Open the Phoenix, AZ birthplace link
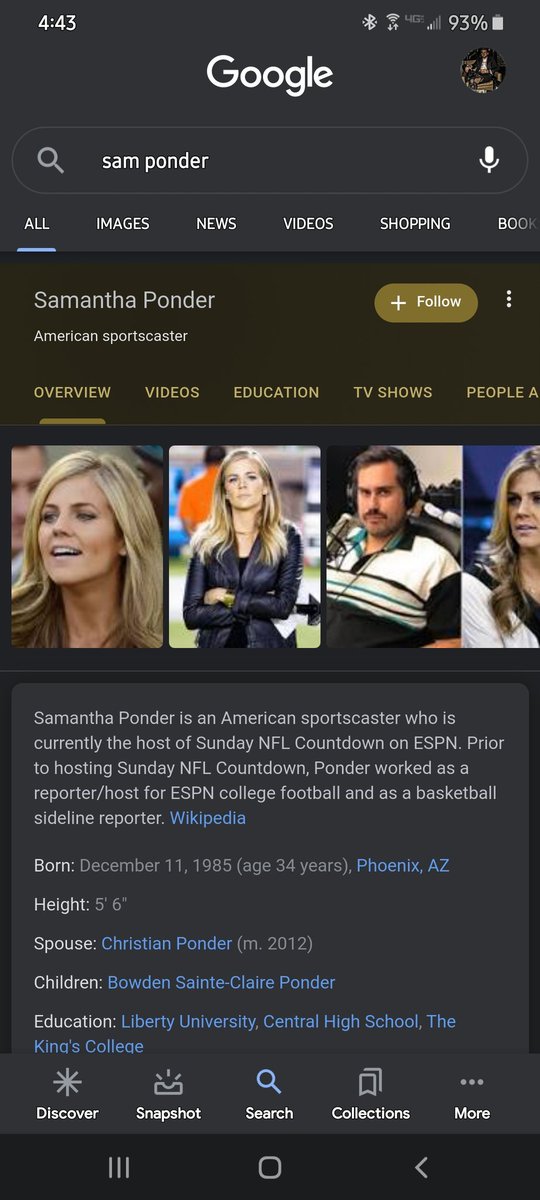The width and height of the screenshot is (540, 1200). [403, 865]
